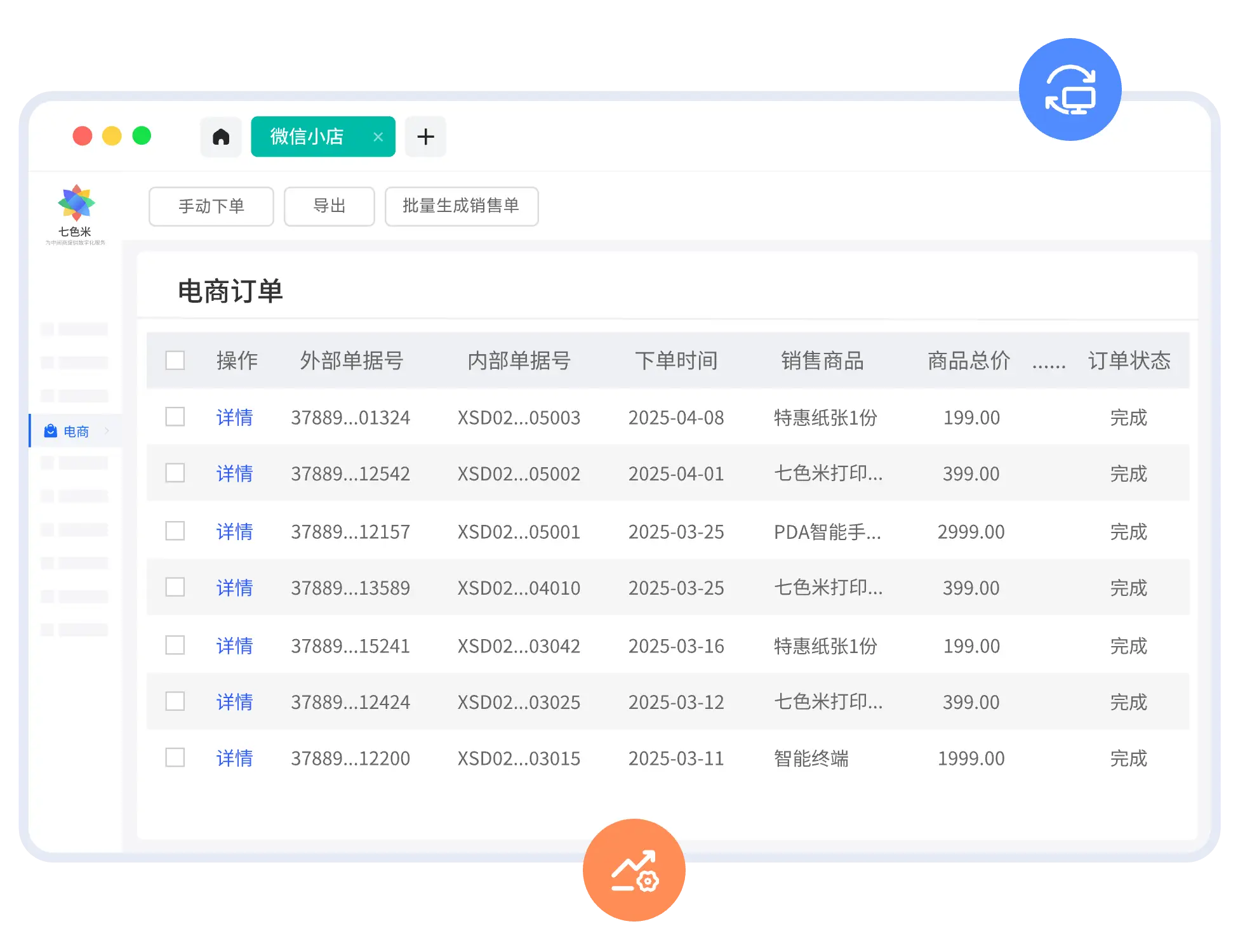Open the home tab icon
Image resolution: width=1238 pixels, height=952 pixels.
point(220,136)
